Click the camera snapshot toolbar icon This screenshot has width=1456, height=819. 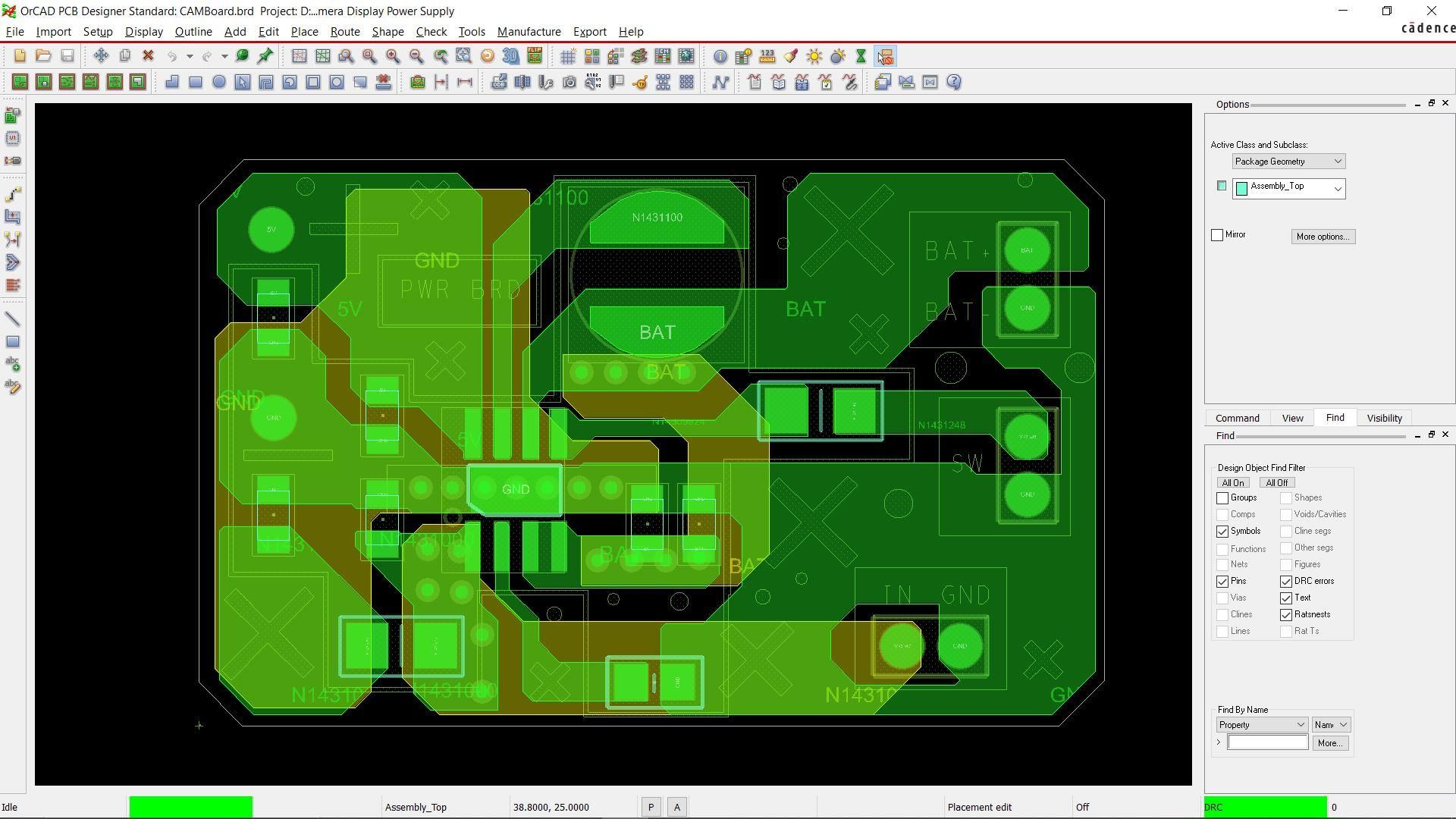570,83
